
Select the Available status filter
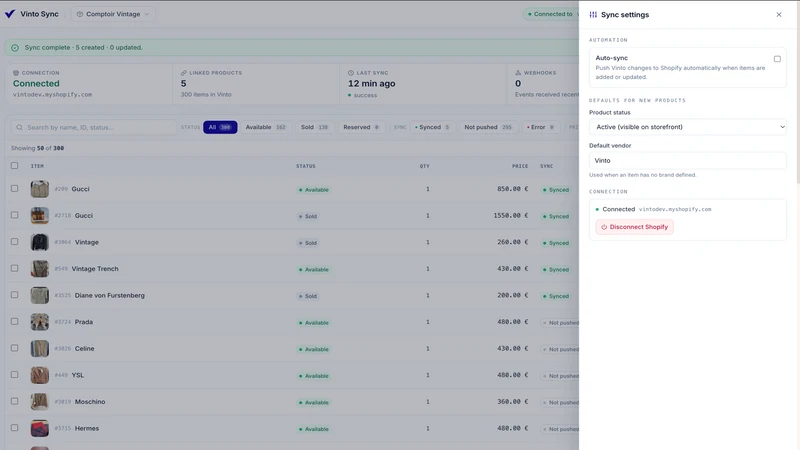tap(265, 127)
